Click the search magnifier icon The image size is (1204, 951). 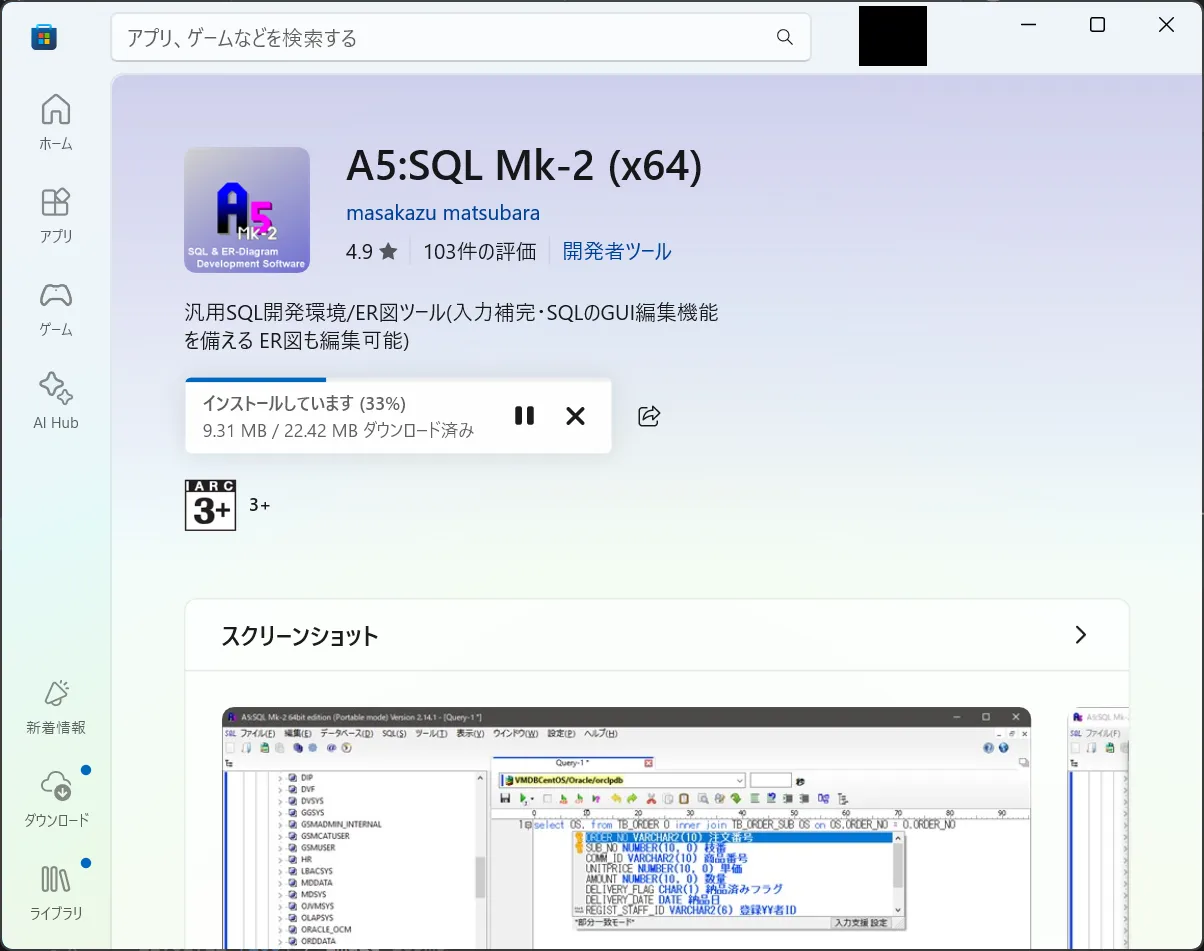click(x=785, y=37)
